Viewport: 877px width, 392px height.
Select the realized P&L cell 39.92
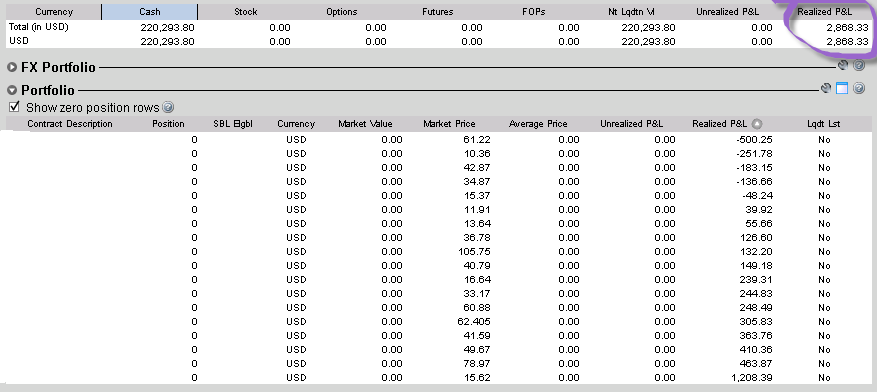(759, 209)
